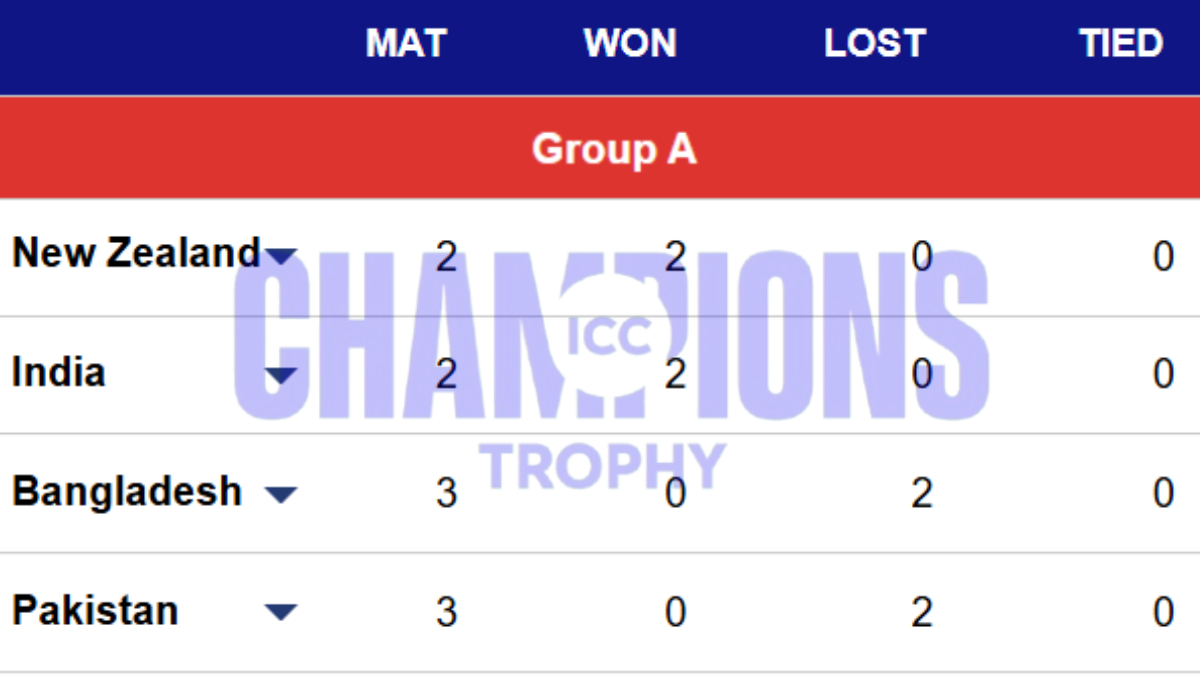Image resolution: width=1200 pixels, height=675 pixels.
Task: Open the Bangladesh team name
Action: pos(127,492)
